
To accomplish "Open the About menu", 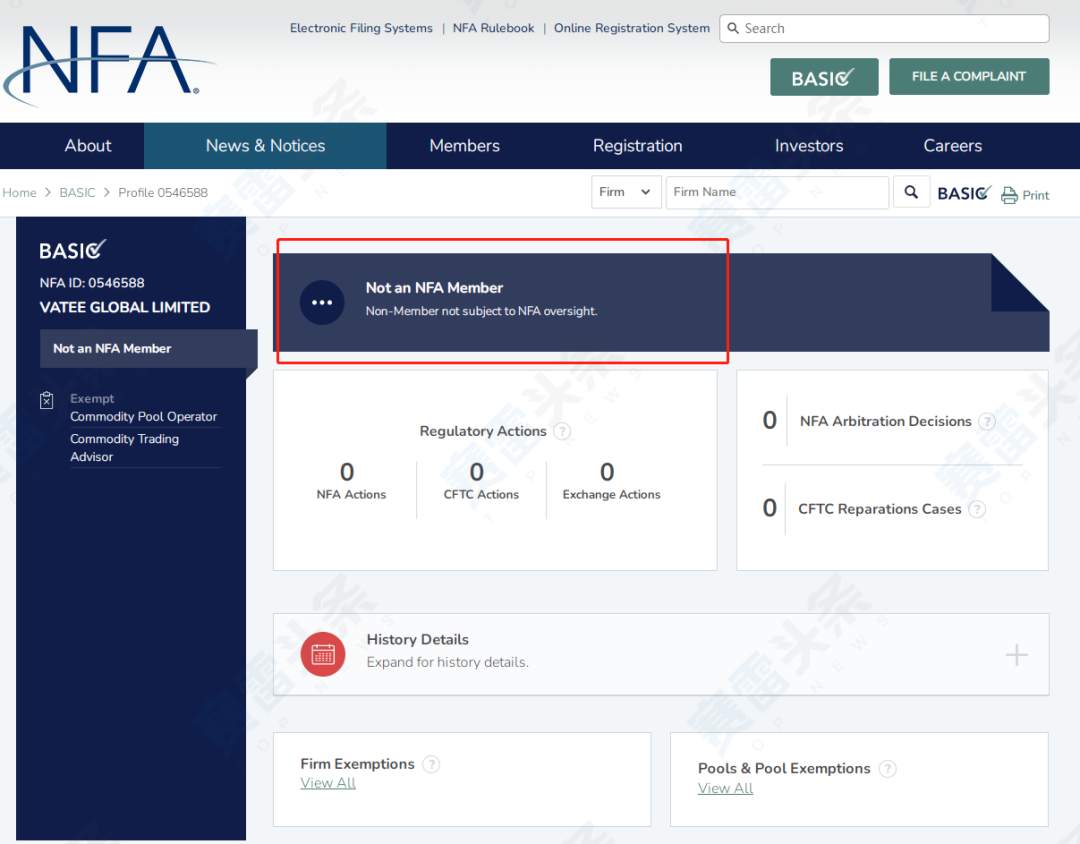I will pyautogui.click(x=87, y=145).
